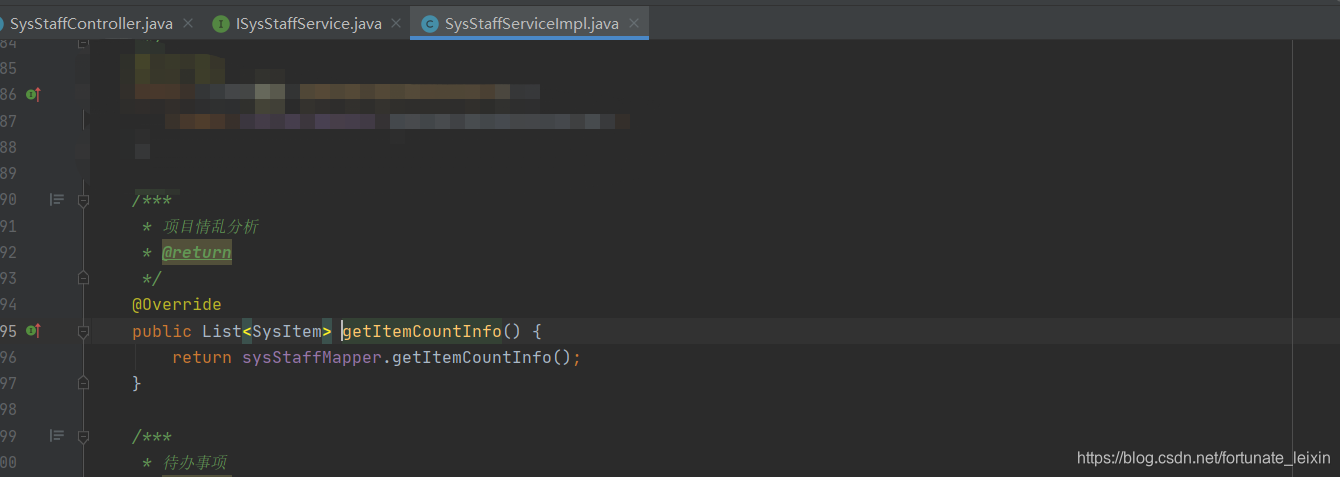Switch to the ISysStaffService.java tab
The width and height of the screenshot is (1340, 477).
(x=308, y=23)
